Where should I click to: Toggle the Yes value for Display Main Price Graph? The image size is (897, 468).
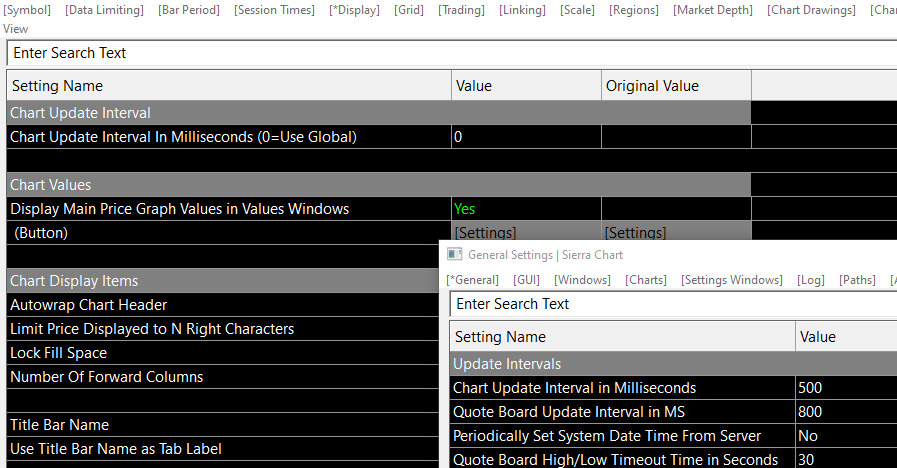(526, 209)
